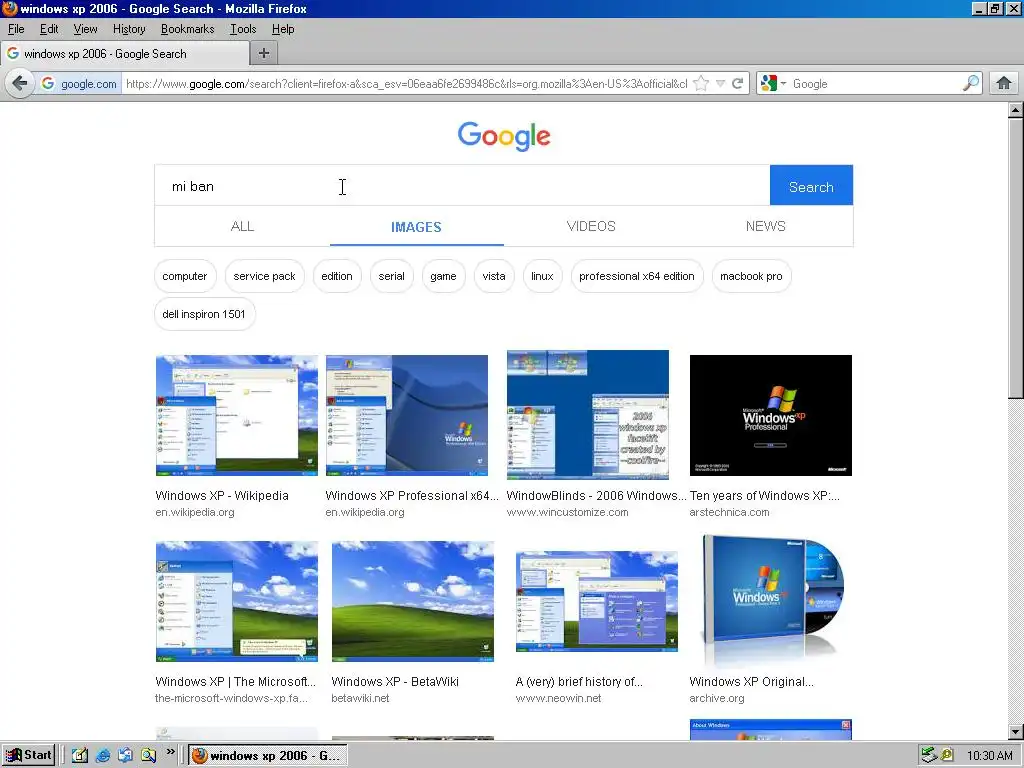Open the Windows XP Original CD thumbnail

click(771, 601)
